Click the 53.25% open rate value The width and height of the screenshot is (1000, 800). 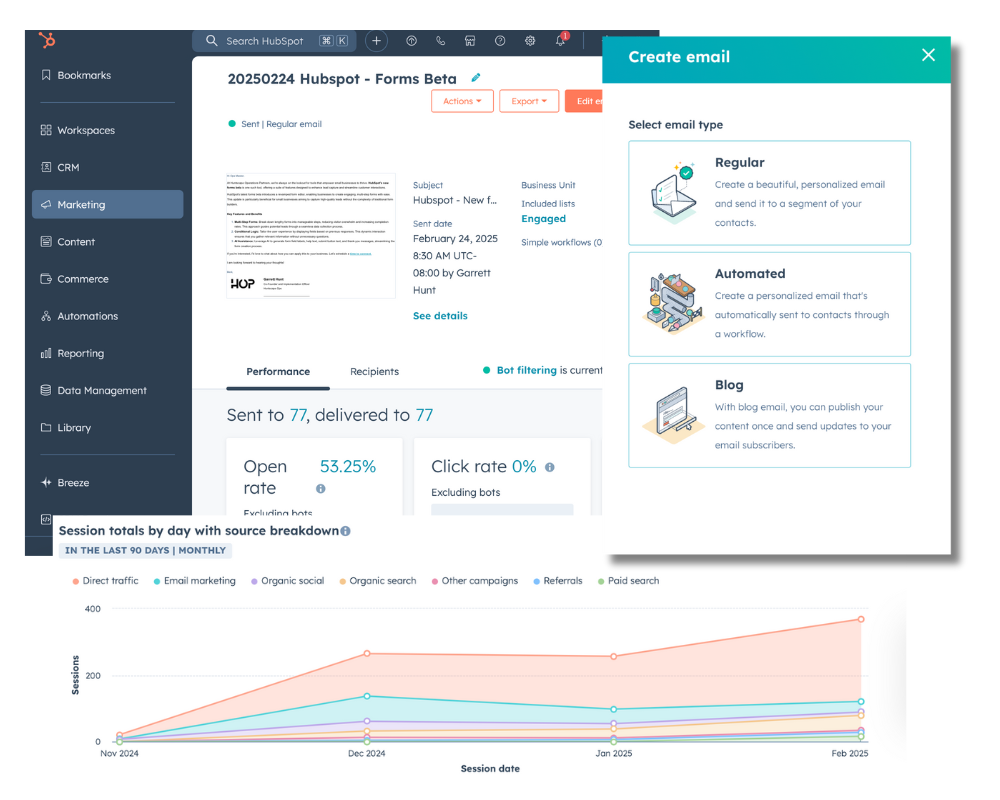click(x=348, y=466)
